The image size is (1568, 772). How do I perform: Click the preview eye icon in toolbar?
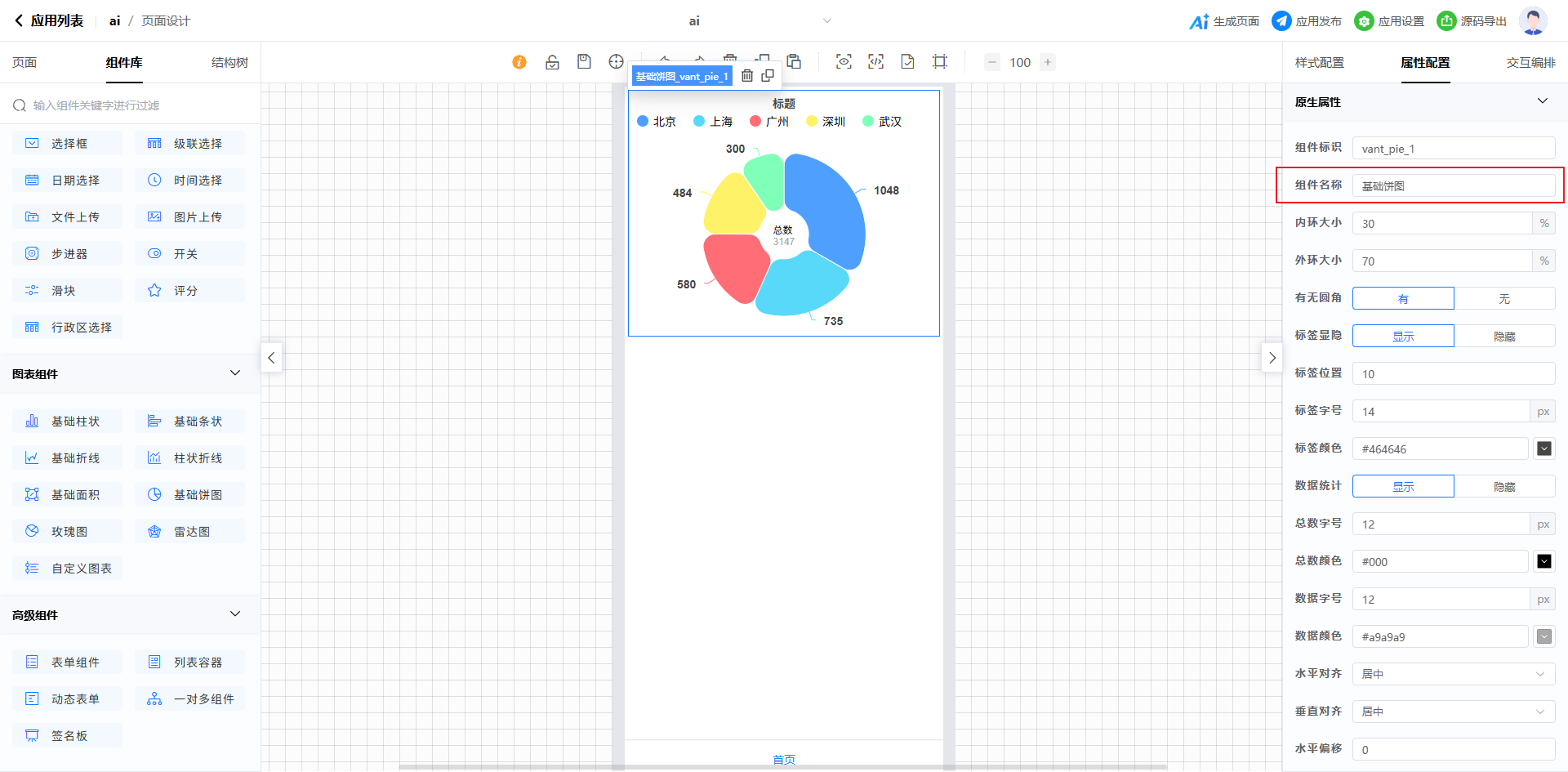click(x=844, y=62)
